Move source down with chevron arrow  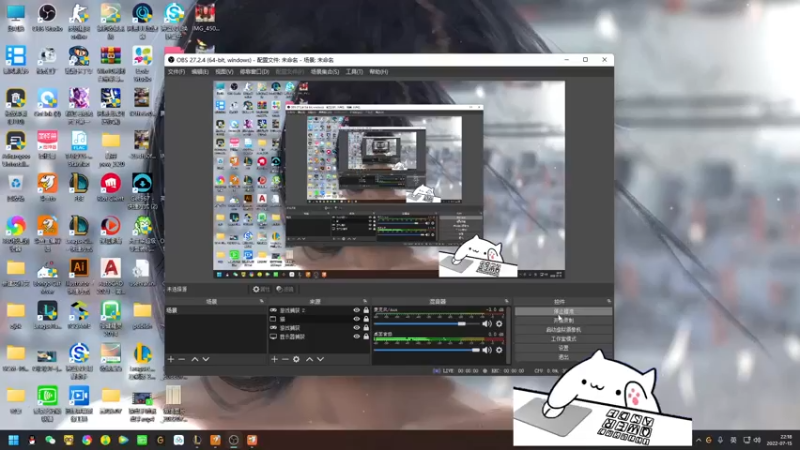point(320,359)
